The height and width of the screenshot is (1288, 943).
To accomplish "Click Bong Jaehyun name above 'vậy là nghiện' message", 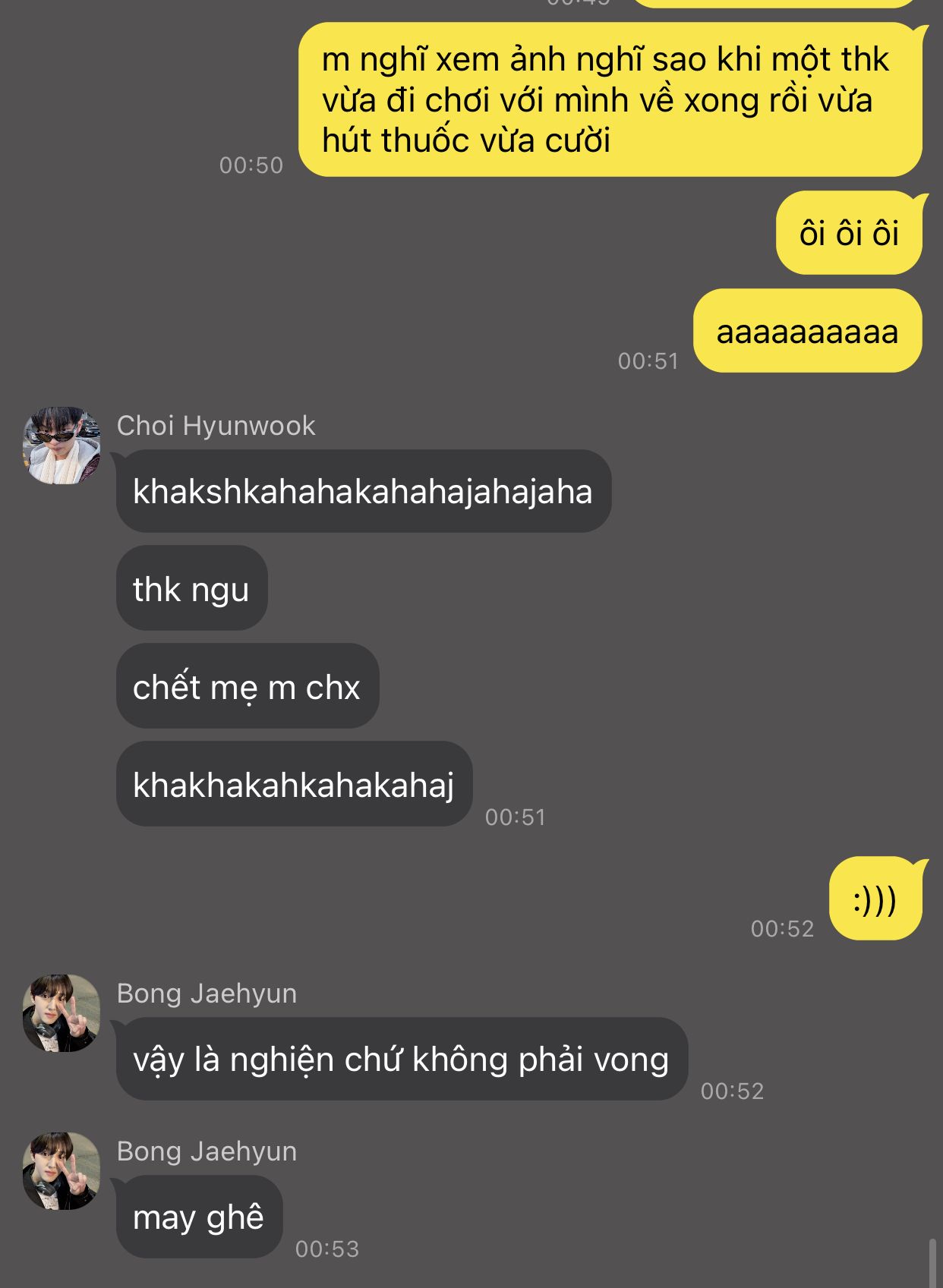I will tap(207, 994).
